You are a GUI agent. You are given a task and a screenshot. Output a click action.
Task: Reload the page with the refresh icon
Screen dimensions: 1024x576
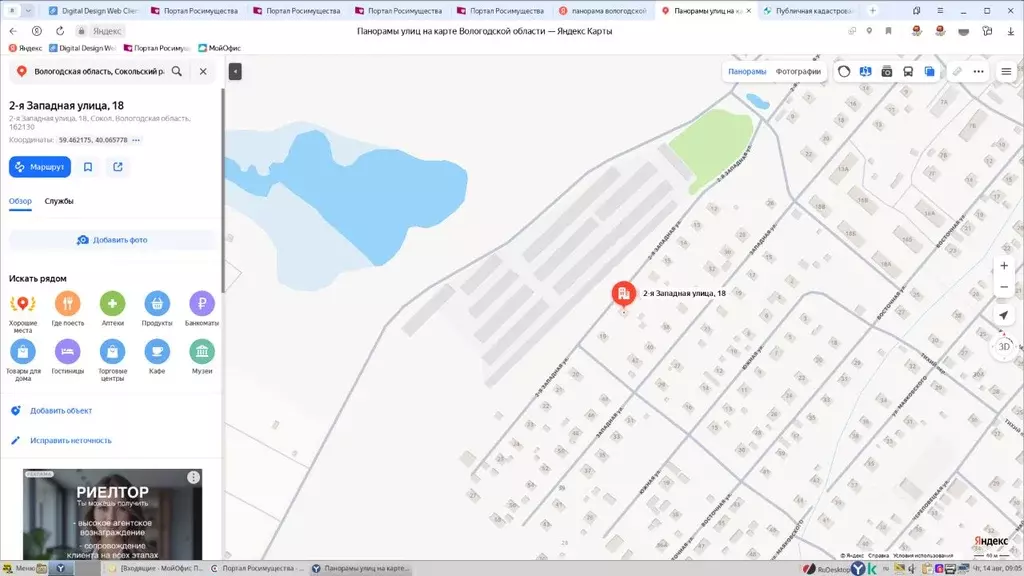coord(60,31)
